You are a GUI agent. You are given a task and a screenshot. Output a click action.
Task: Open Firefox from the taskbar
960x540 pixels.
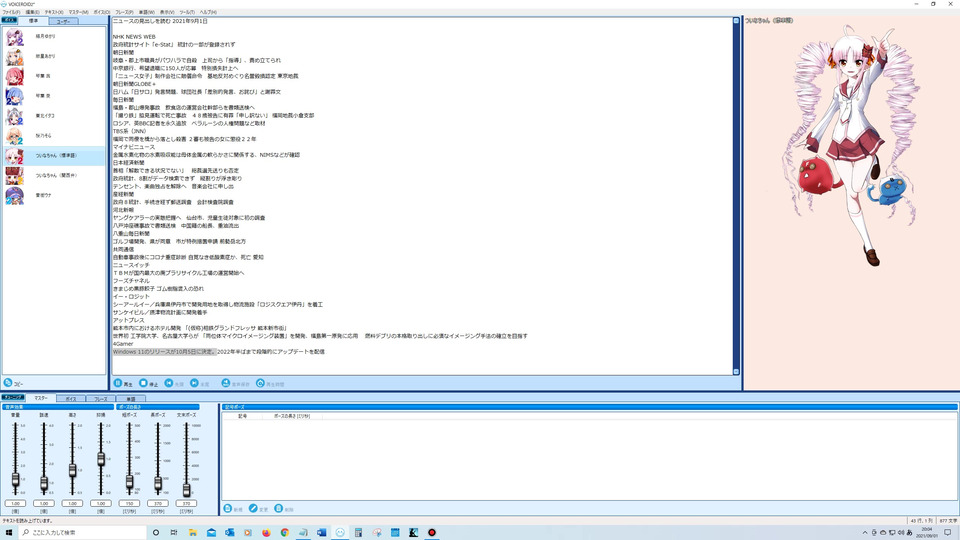266,533
